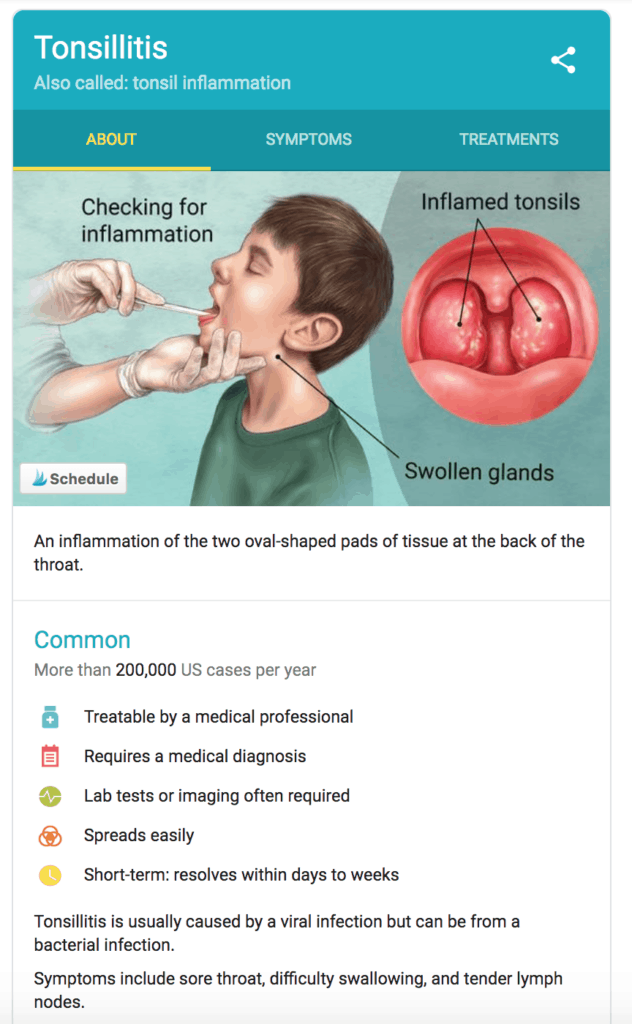Screen dimensions: 632x1024
Task: Click 'Treatable by a medical professional' text
Action: pyautogui.click(x=218, y=717)
